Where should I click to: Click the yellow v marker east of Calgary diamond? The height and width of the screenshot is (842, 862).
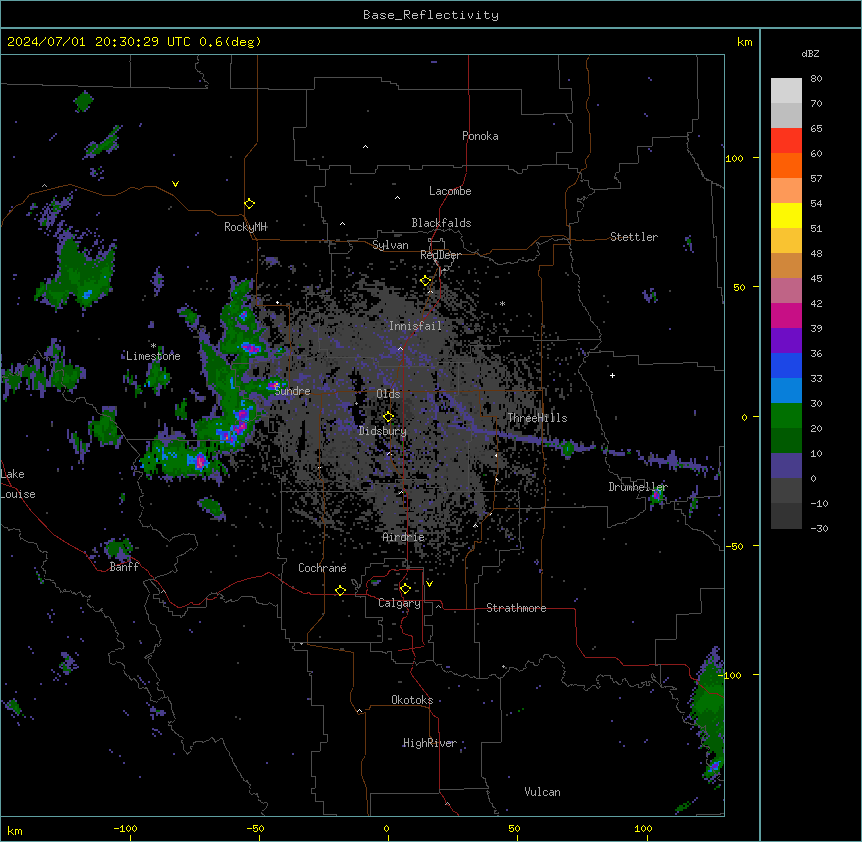tap(429, 584)
